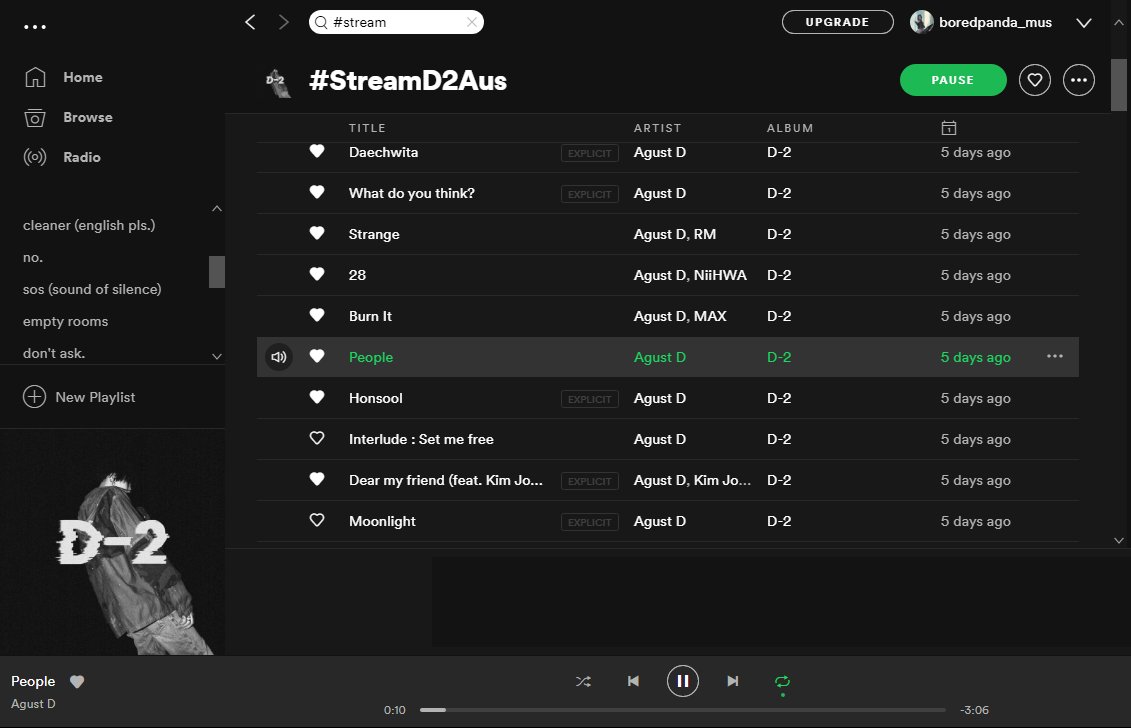1131x728 pixels.
Task: Sort by ARTIST column header
Action: (x=657, y=128)
